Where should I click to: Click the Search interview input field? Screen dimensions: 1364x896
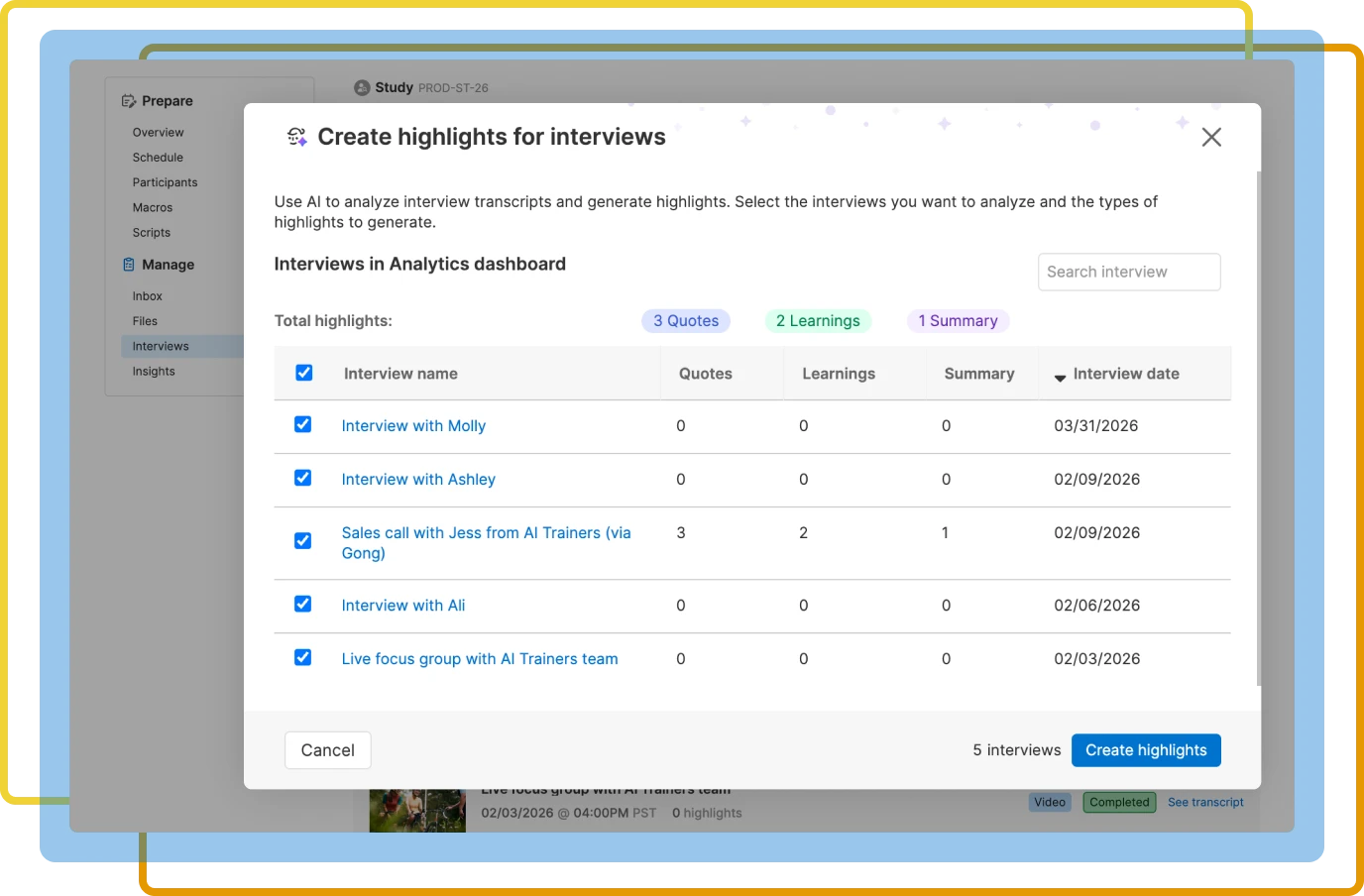(x=1129, y=272)
